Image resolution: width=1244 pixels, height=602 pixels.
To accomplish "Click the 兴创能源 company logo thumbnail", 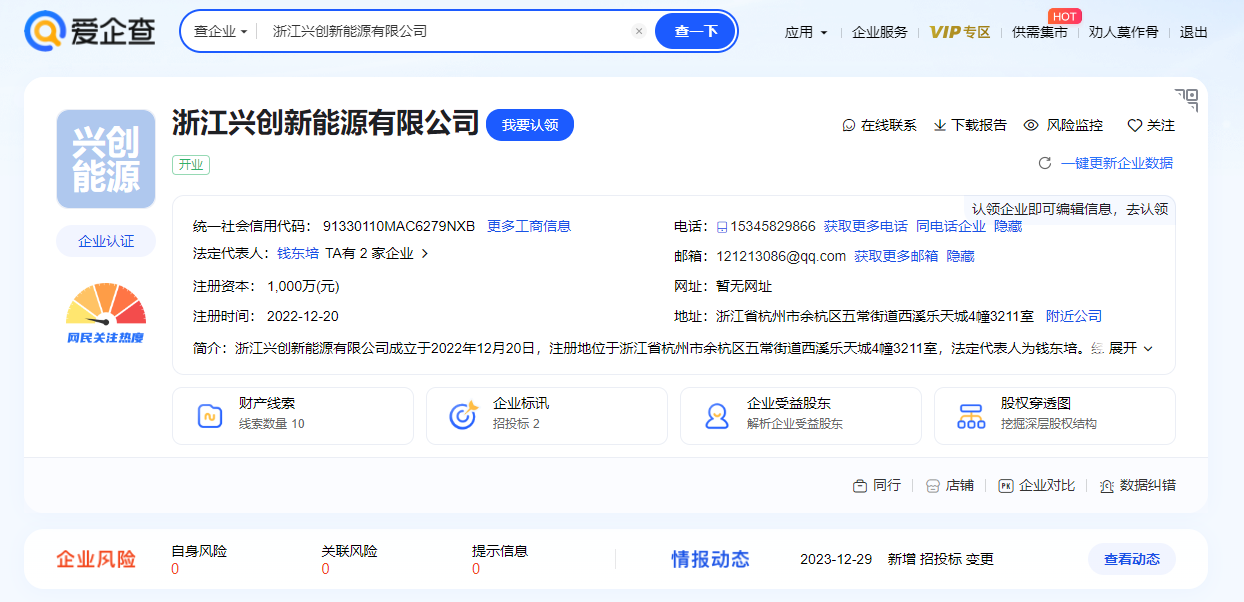I will [106, 159].
